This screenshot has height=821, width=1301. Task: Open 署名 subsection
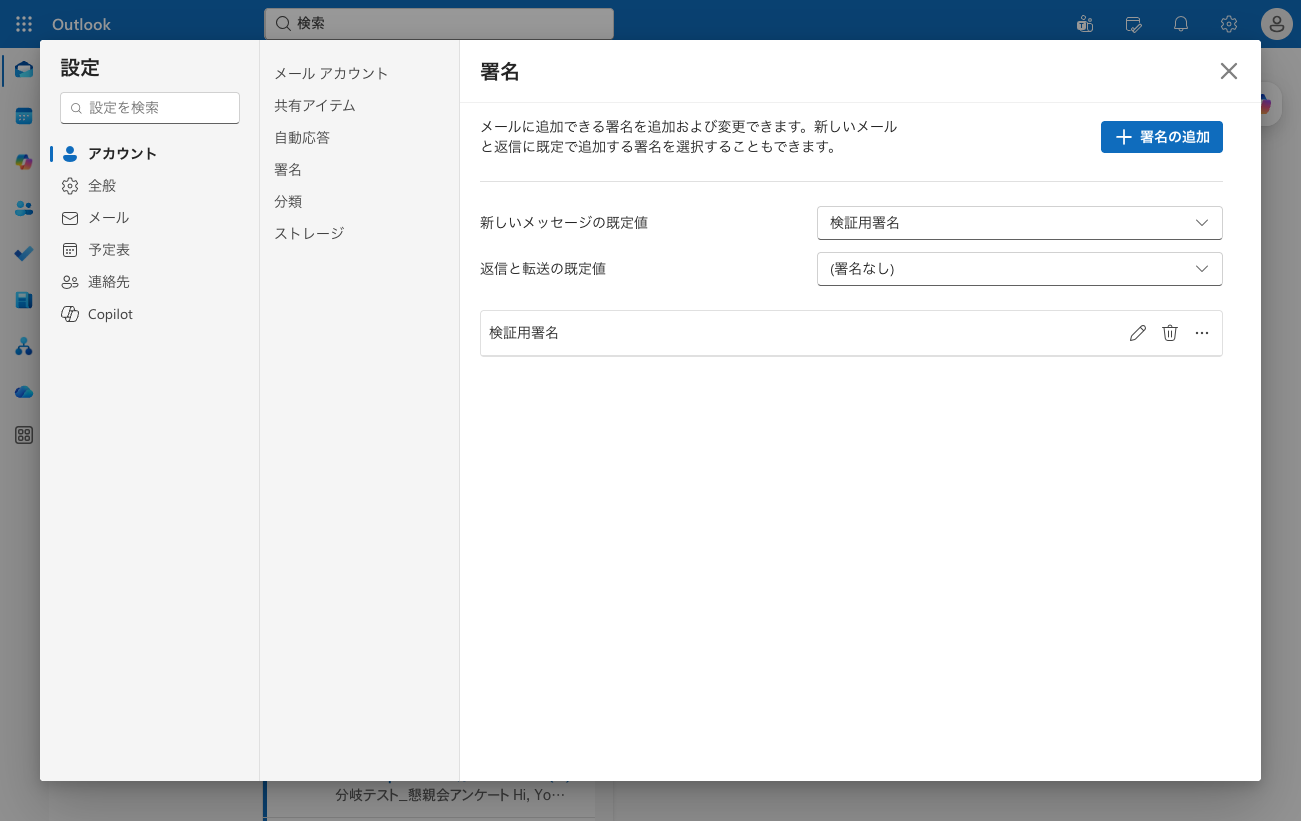point(288,169)
